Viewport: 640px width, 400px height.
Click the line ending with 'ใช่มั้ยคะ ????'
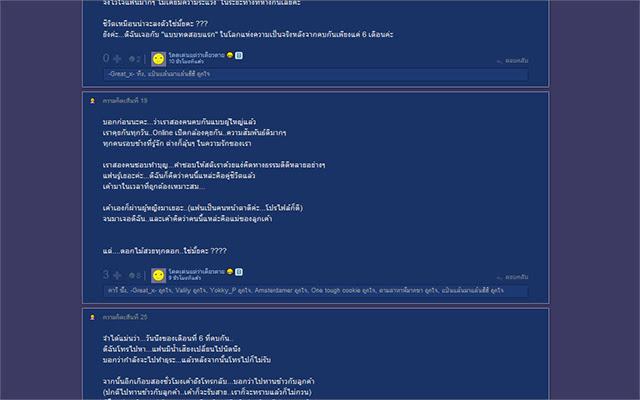[164, 251]
